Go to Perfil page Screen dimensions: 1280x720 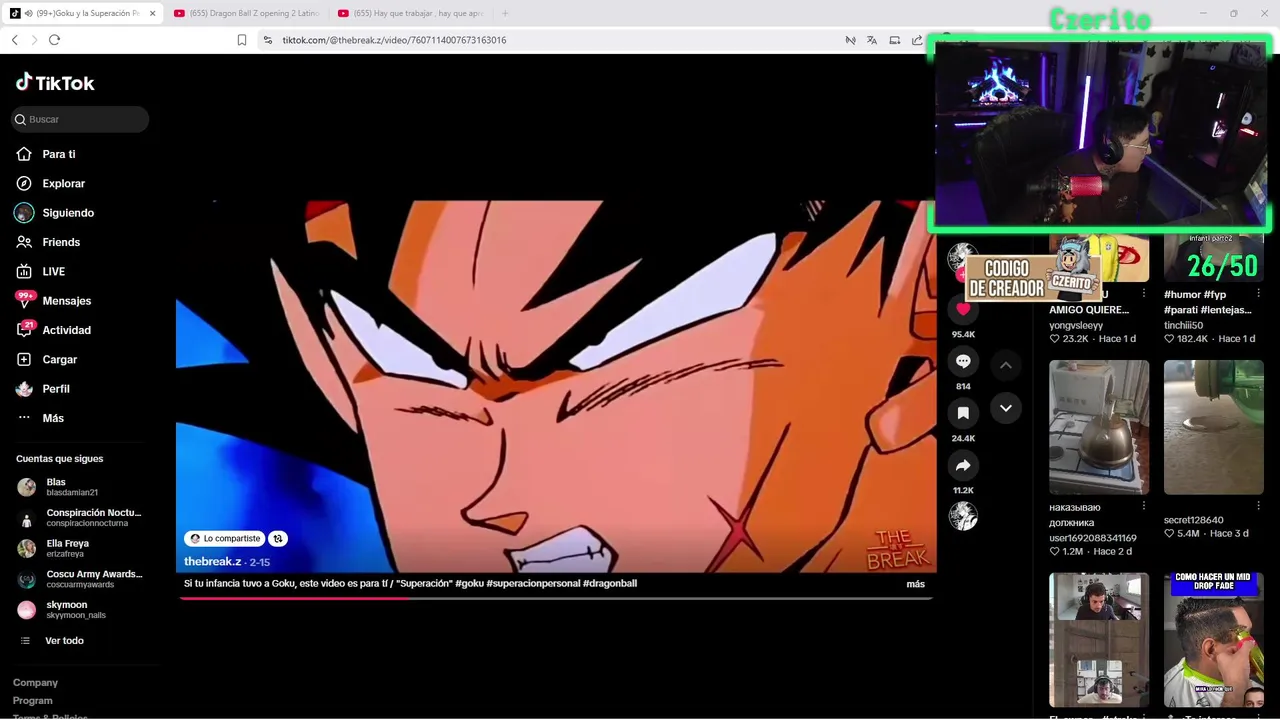point(56,389)
